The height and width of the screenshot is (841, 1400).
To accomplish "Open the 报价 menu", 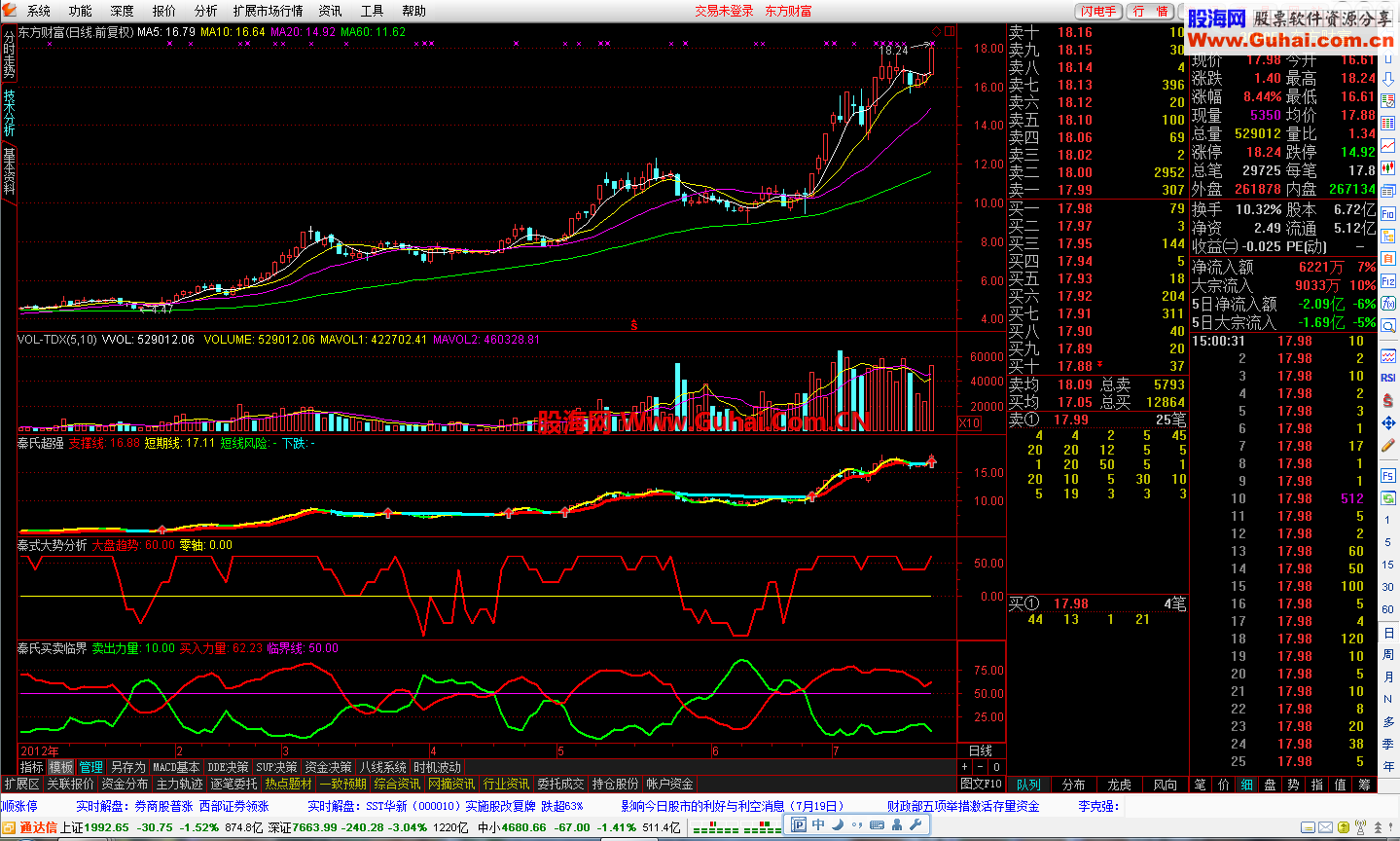I will pos(164,11).
